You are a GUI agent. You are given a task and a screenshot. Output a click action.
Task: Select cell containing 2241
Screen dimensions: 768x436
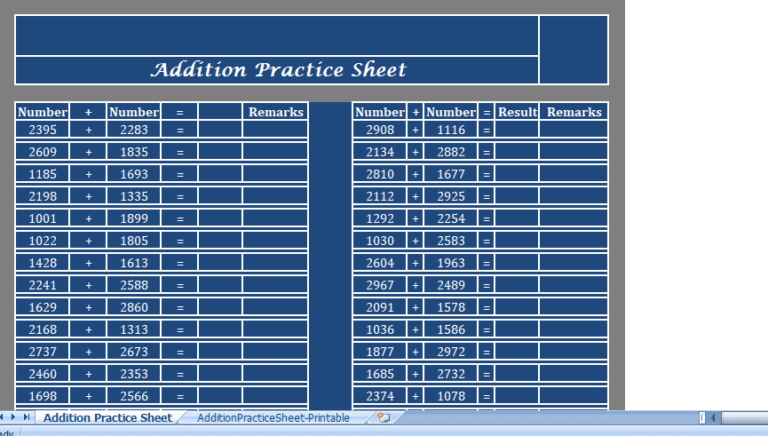(43, 285)
